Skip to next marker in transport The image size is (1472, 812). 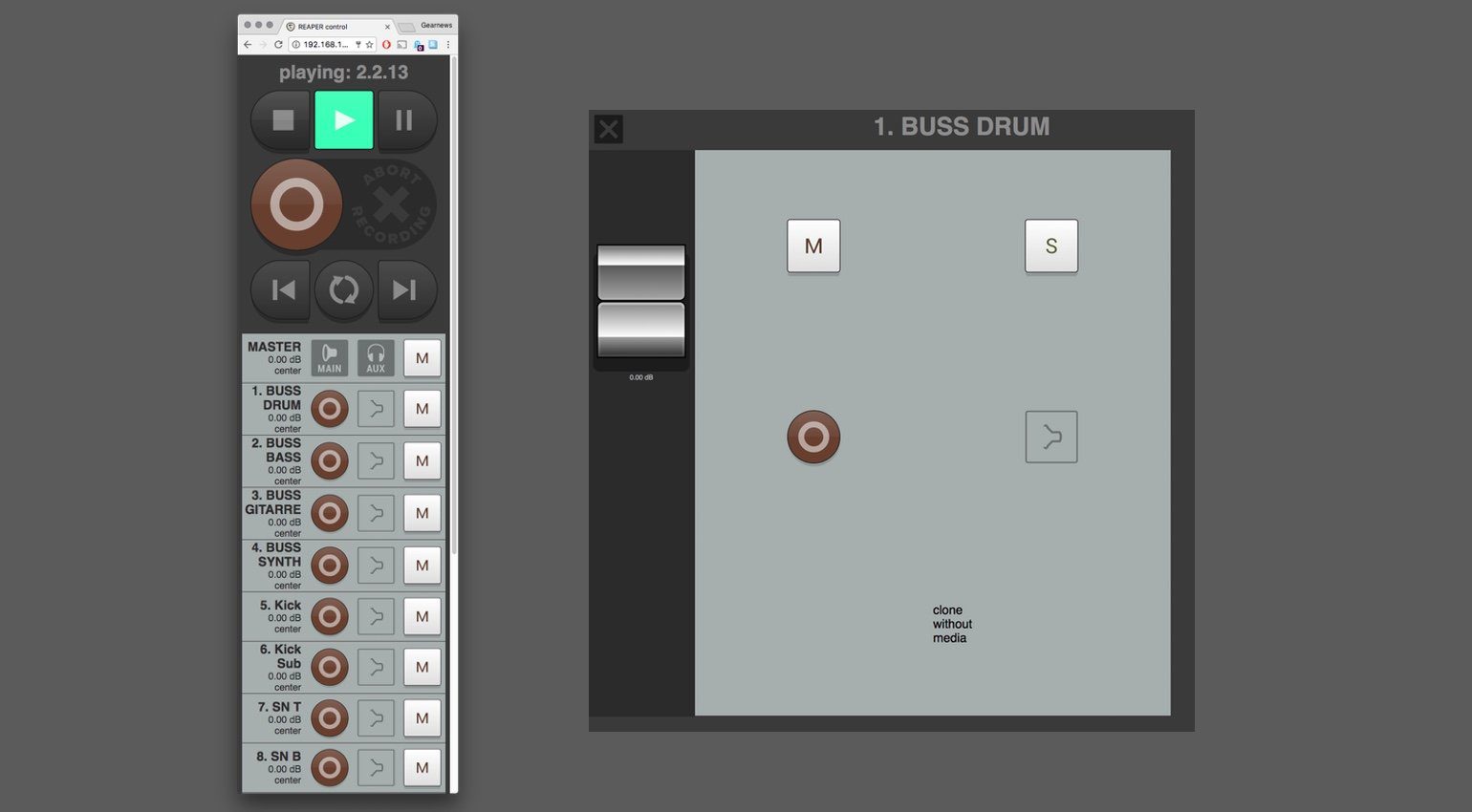404,289
